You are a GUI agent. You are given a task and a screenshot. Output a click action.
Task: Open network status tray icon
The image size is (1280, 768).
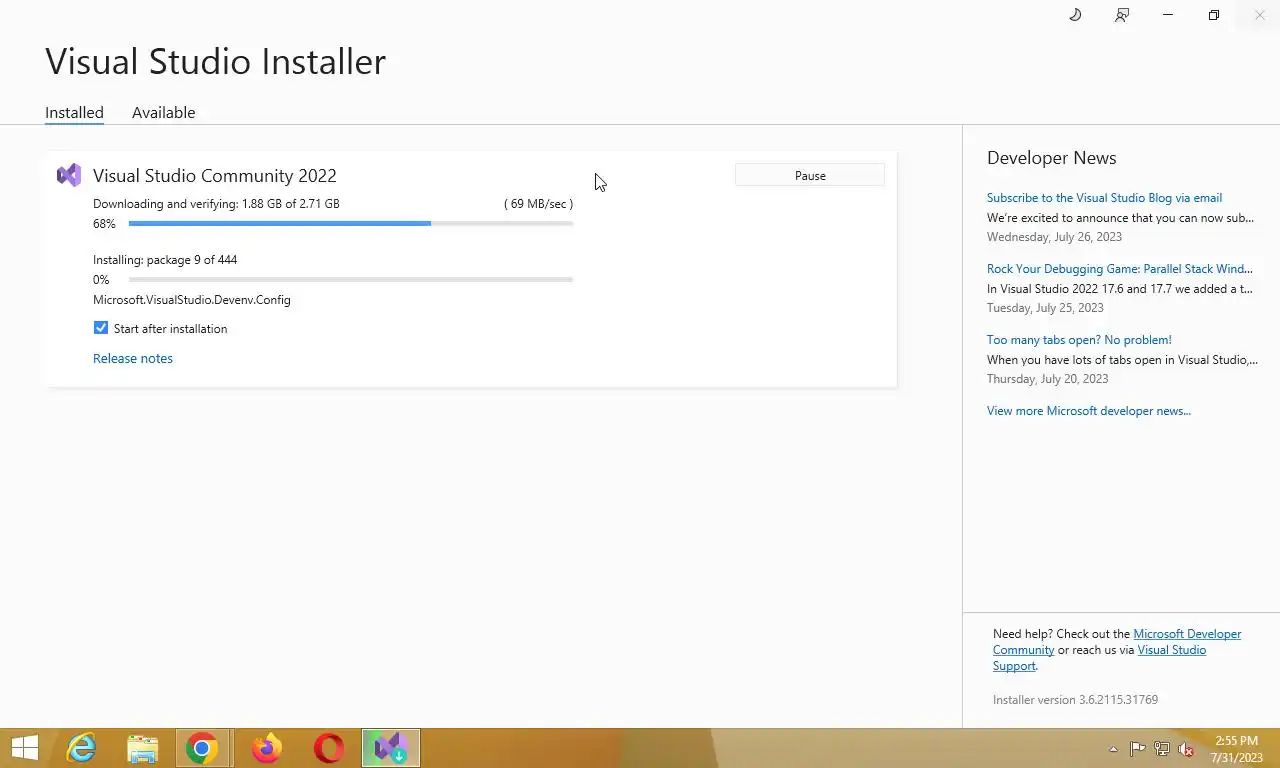click(1162, 749)
